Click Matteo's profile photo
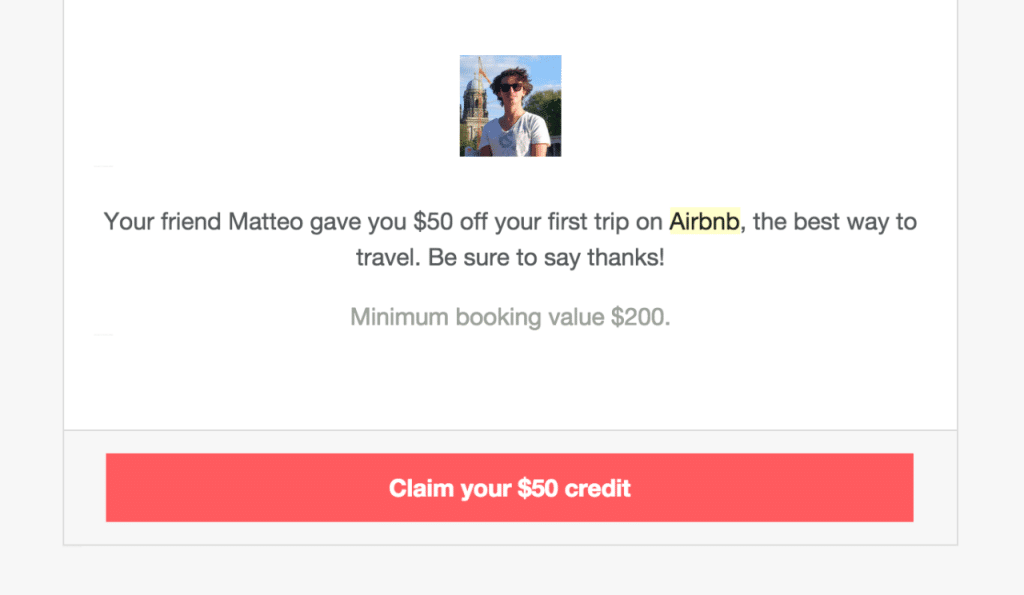Screen dimensions: 1024x595 (x=510, y=106)
